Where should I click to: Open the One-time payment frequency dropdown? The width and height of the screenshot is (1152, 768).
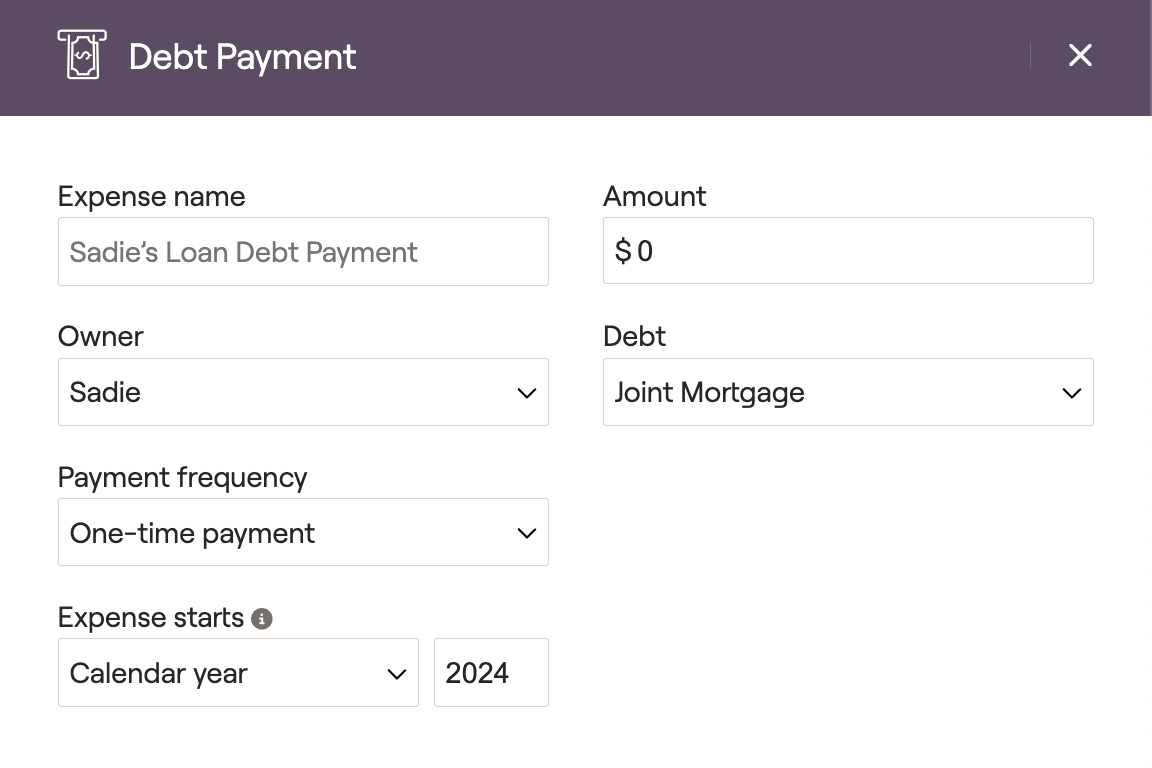pyautogui.click(x=290, y=532)
